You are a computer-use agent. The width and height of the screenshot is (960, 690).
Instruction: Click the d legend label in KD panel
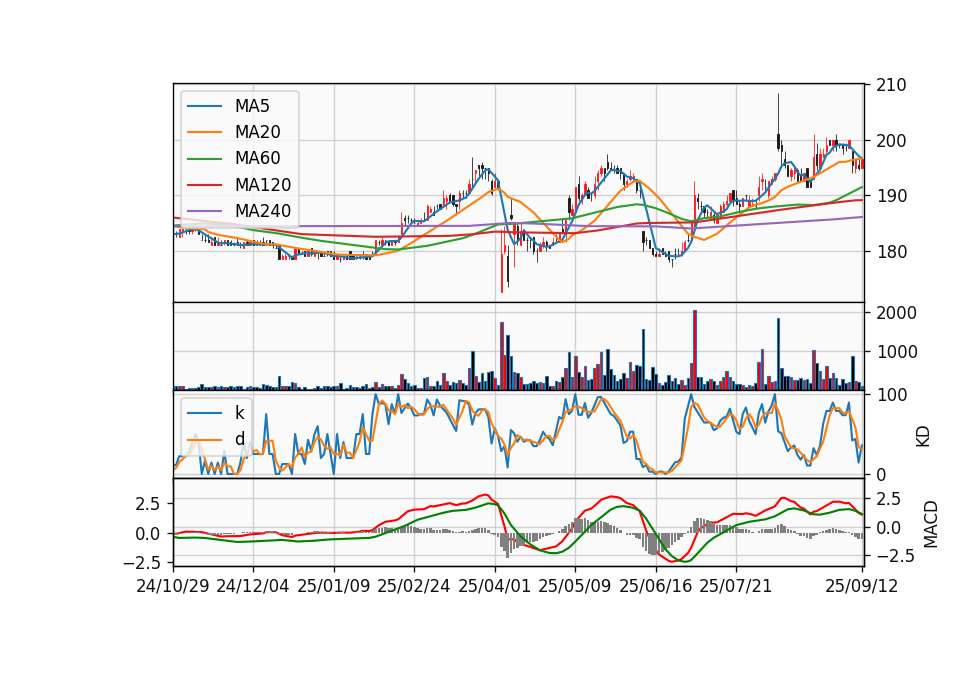pyautogui.click(x=239, y=439)
